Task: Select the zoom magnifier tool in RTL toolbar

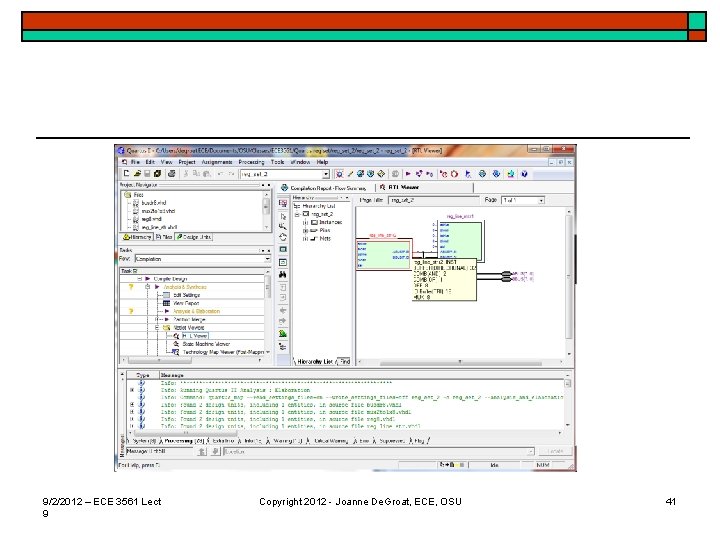Action: click(x=282, y=226)
